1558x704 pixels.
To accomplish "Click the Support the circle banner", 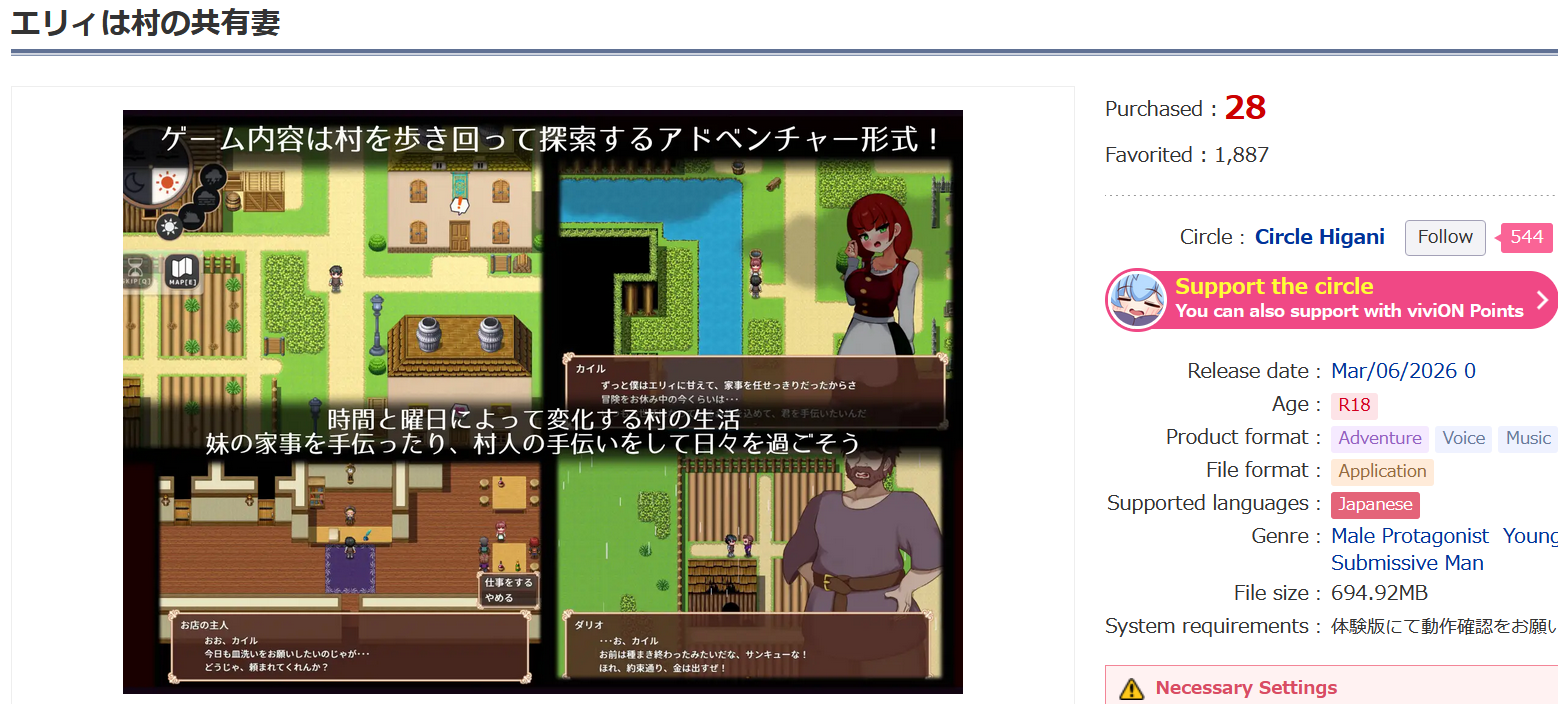I will pyautogui.click(x=1331, y=299).
